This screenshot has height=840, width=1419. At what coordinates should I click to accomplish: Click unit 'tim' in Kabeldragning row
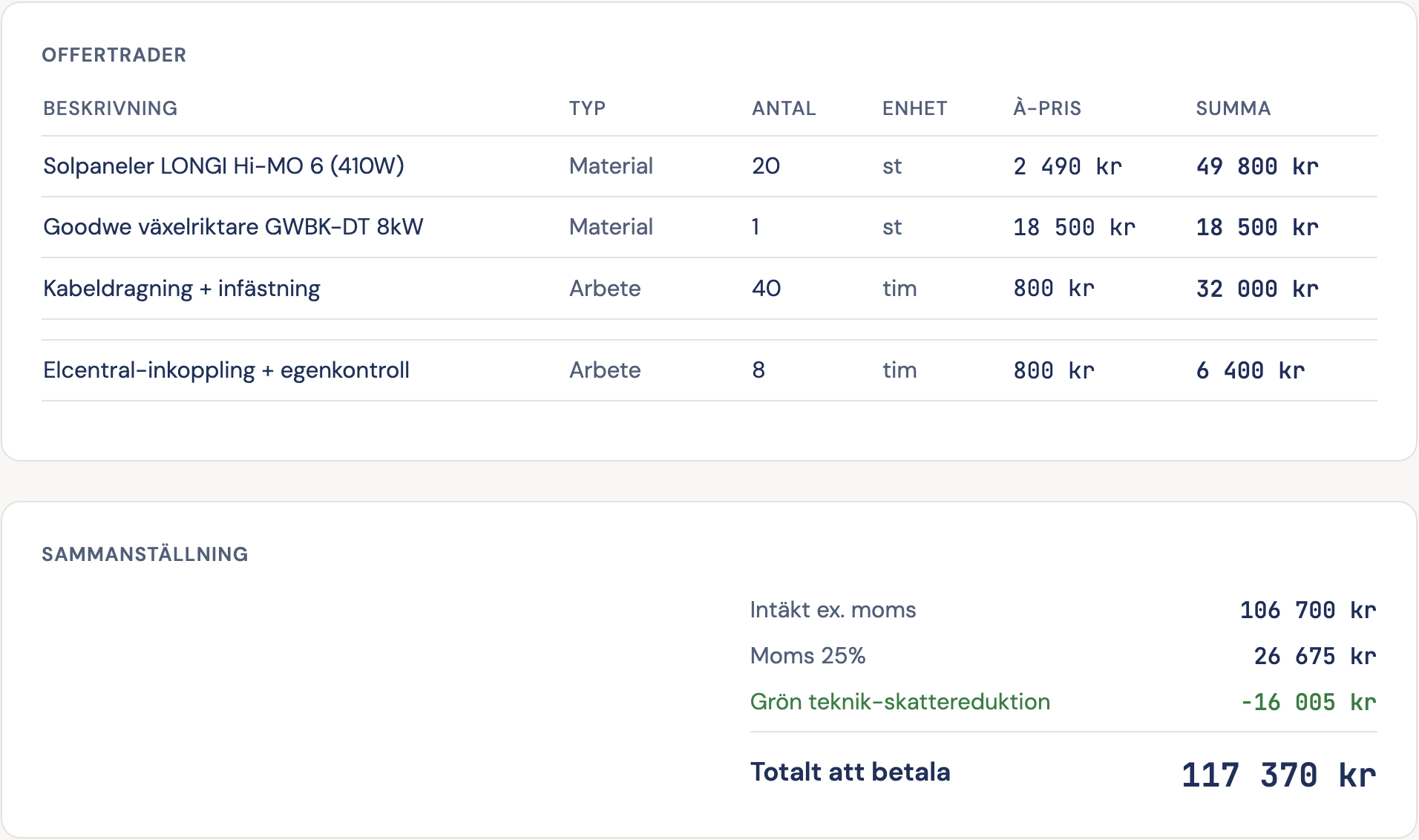click(899, 288)
